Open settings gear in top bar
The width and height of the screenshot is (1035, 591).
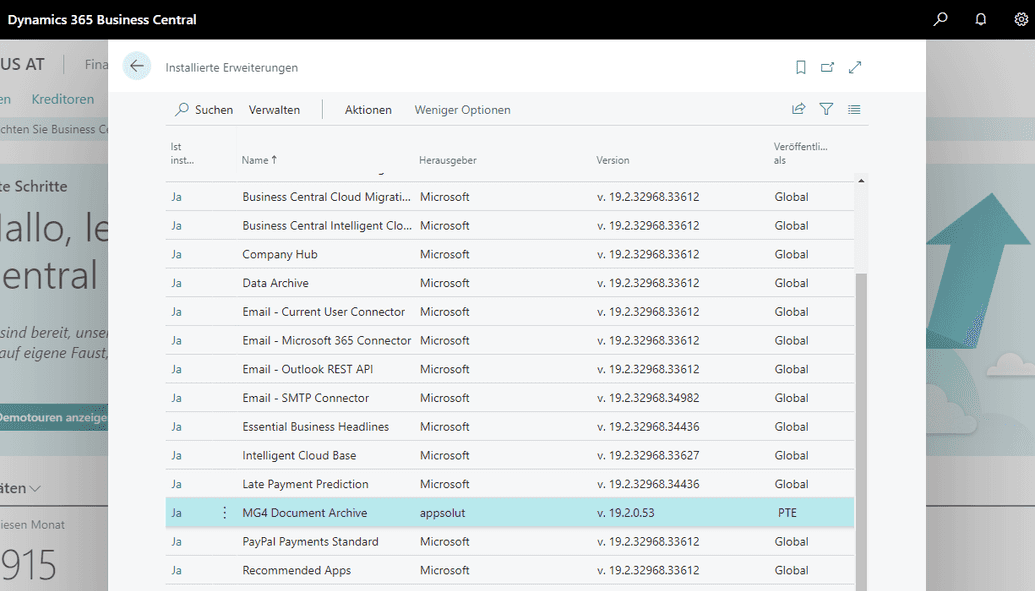[1021, 19]
